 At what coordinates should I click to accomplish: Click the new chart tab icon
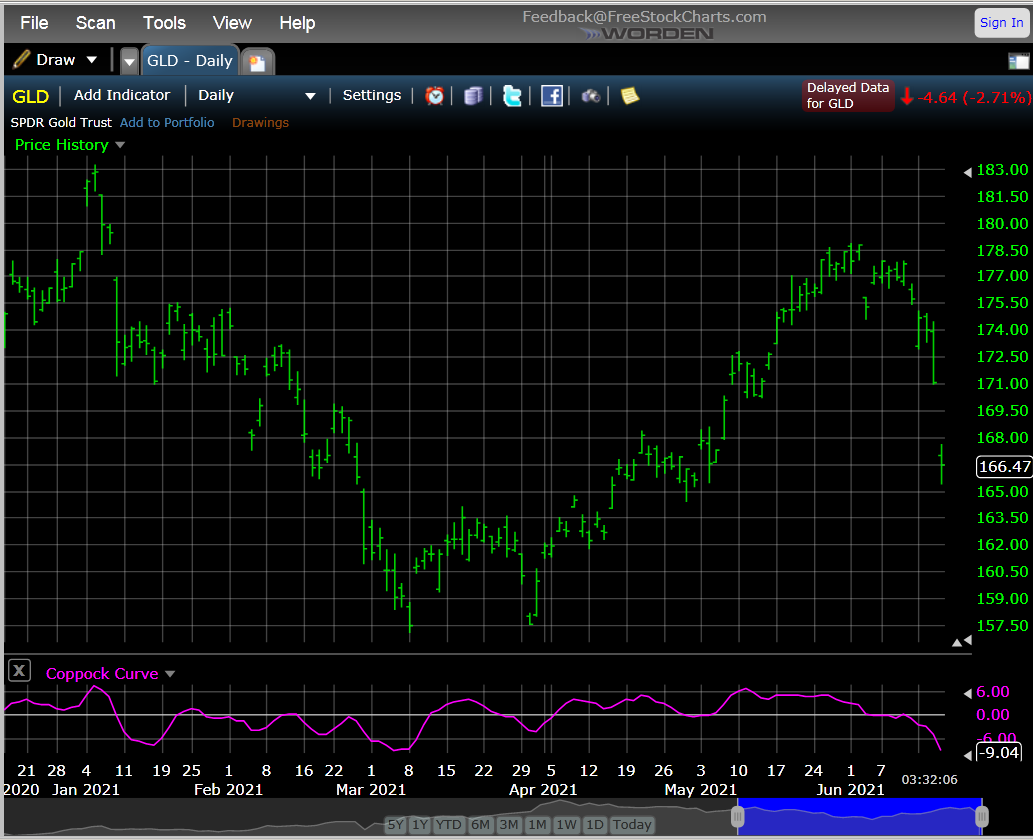tap(258, 62)
